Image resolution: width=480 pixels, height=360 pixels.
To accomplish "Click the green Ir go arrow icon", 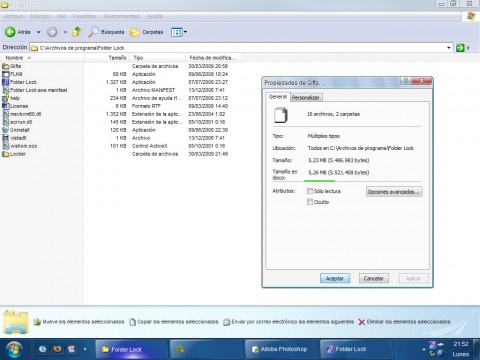I will pyautogui.click(x=460, y=48).
